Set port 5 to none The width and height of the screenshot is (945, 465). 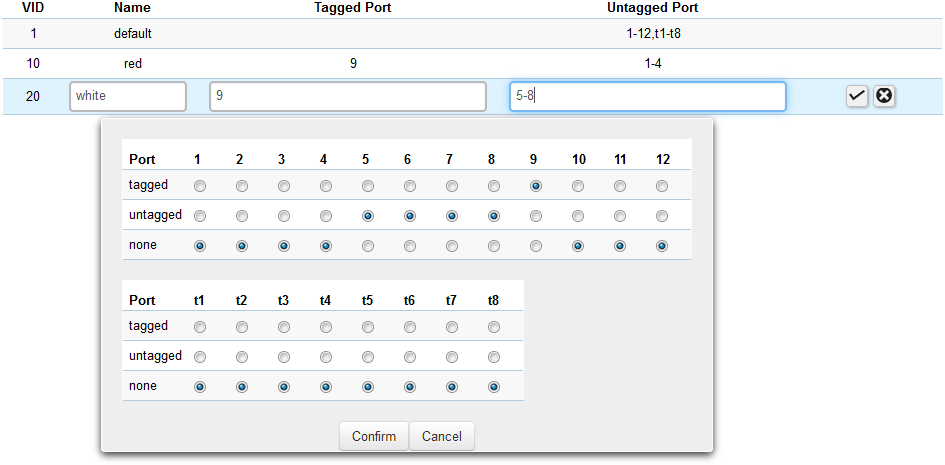click(x=368, y=246)
